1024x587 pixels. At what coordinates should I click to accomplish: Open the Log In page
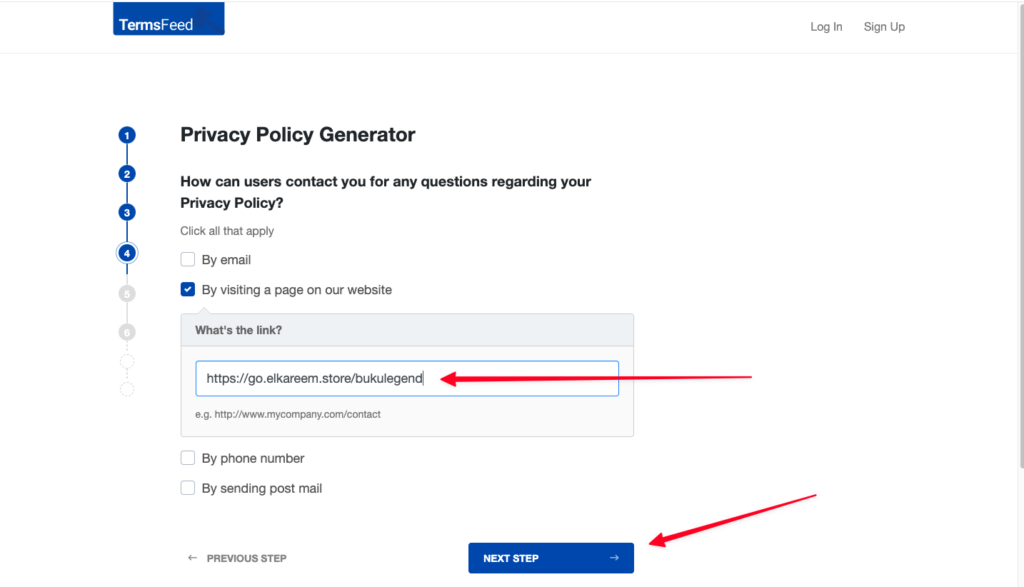(x=826, y=27)
